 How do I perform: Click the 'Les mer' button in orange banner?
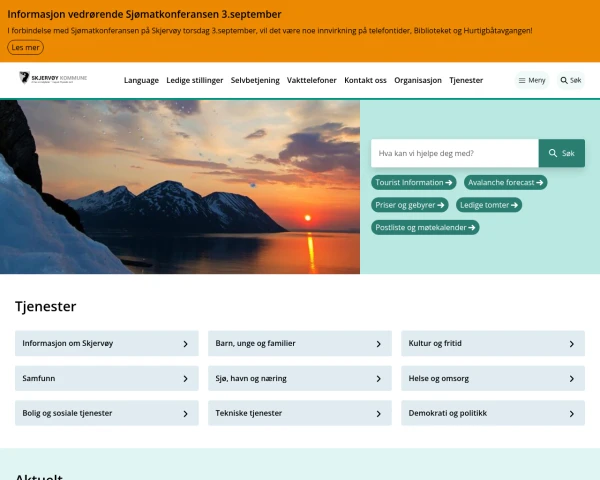click(25, 47)
